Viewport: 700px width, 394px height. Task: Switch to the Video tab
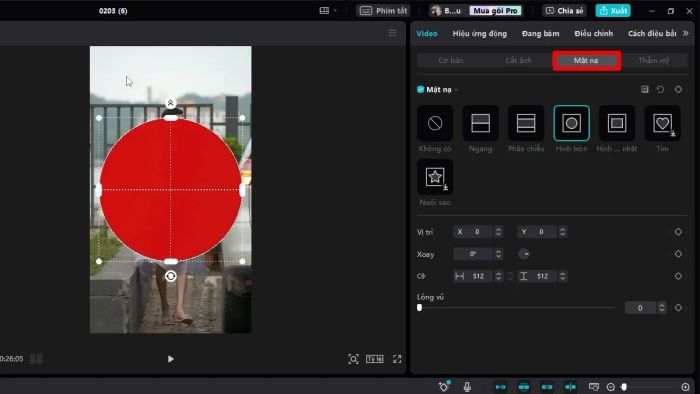(x=427, y=33)
